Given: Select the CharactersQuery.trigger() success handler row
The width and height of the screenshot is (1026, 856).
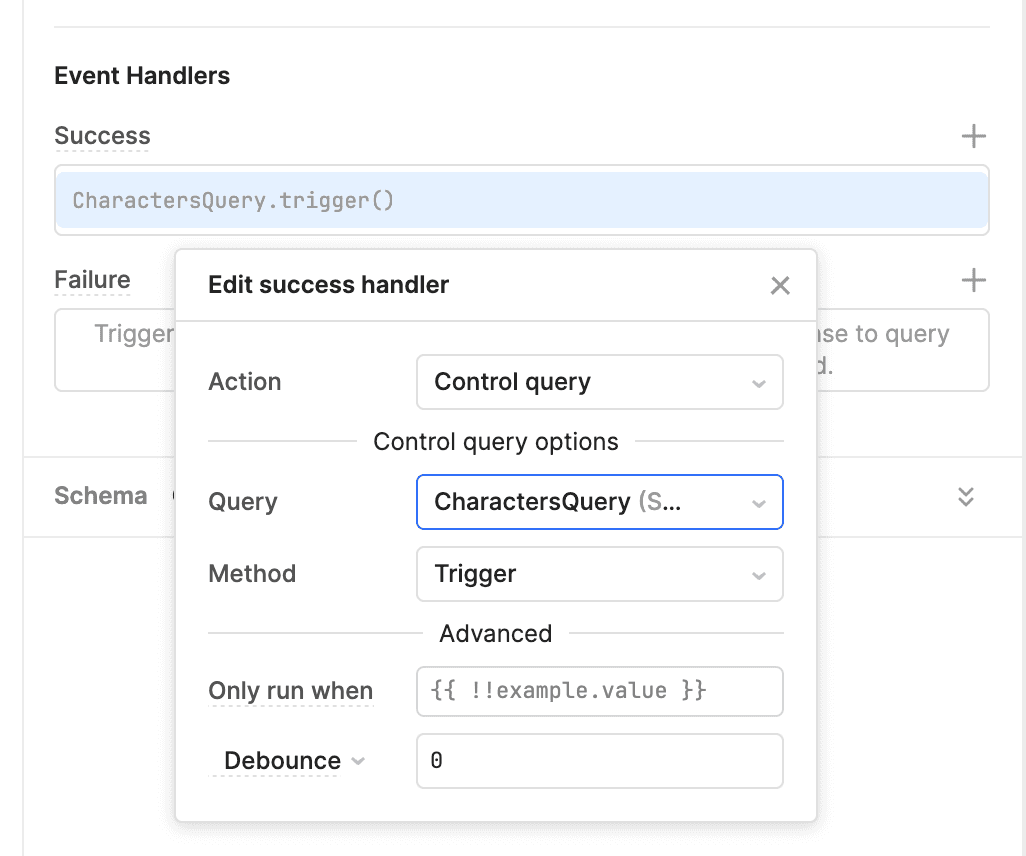Looking at the screenshot, I should coord(521,200).
